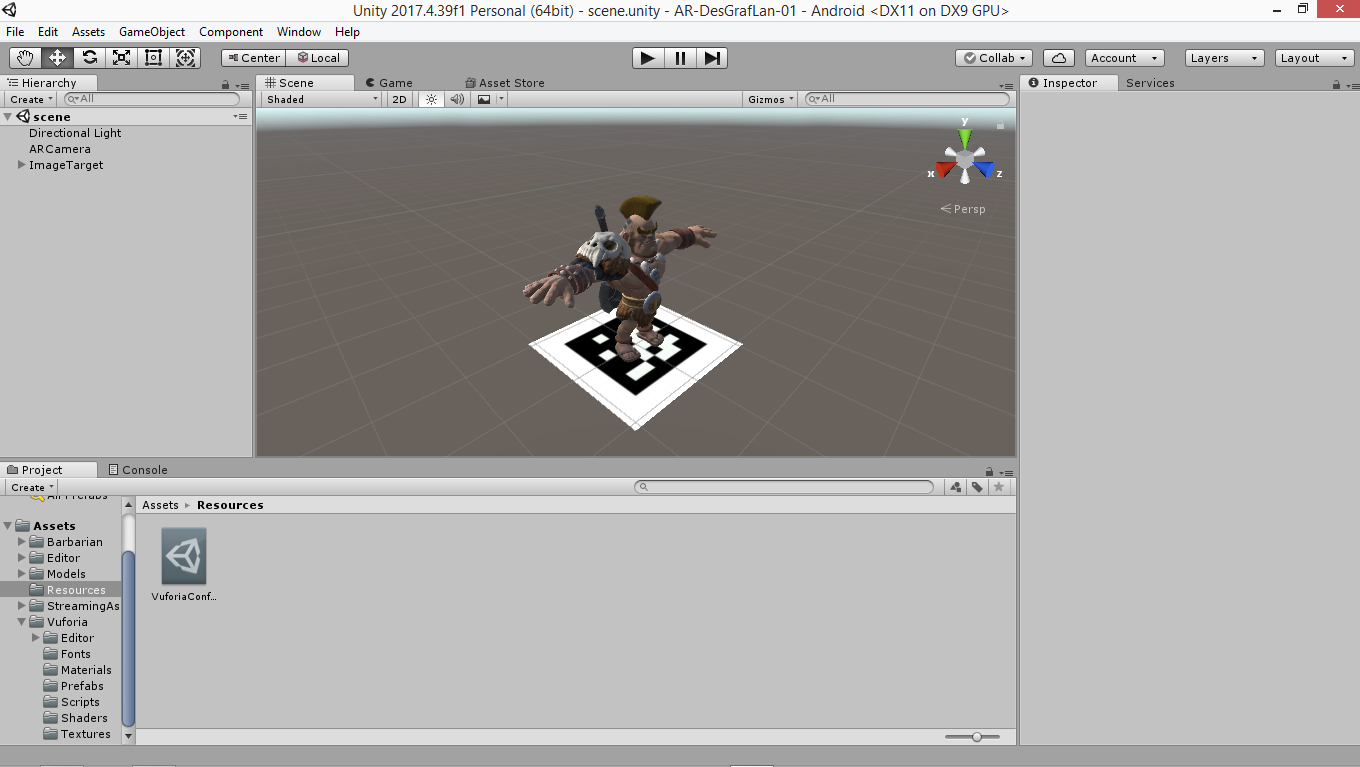This screenshot has height=767, width=1360.
Task: Click the green Y axis gizmo cone
Action: pyautogui.click(x=965, y=136)
